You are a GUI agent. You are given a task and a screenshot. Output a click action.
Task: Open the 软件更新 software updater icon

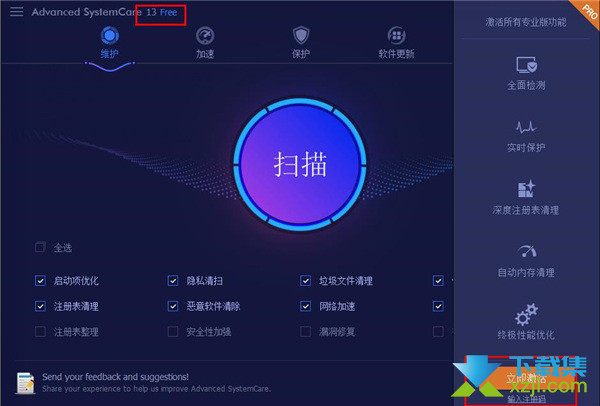click(x=396, y=36)
